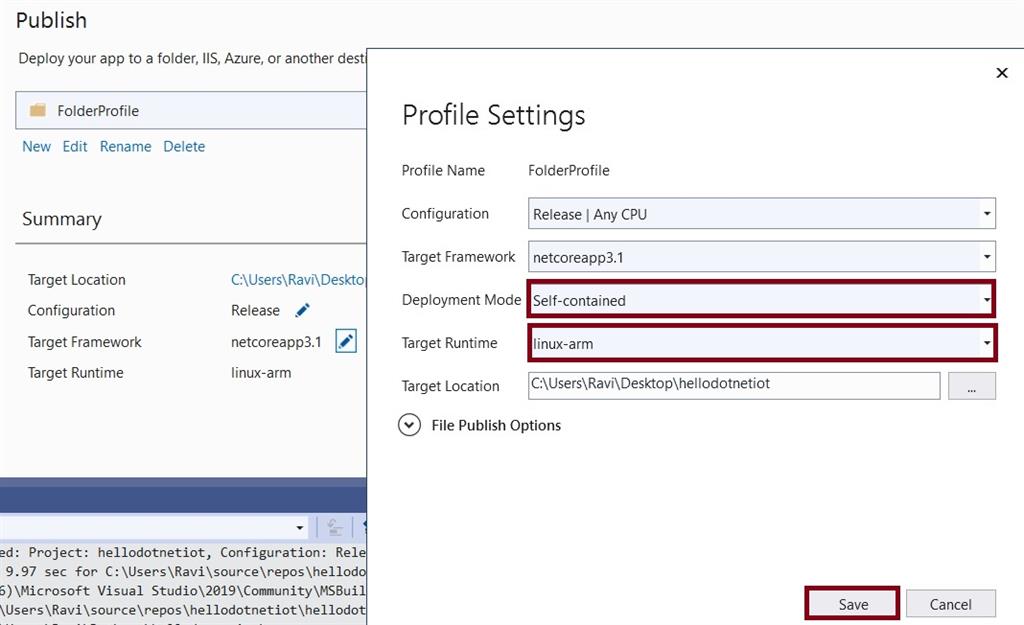Expand the File Publish Options section
Viewport: 1024px width, 625px height.
point(409,425)
